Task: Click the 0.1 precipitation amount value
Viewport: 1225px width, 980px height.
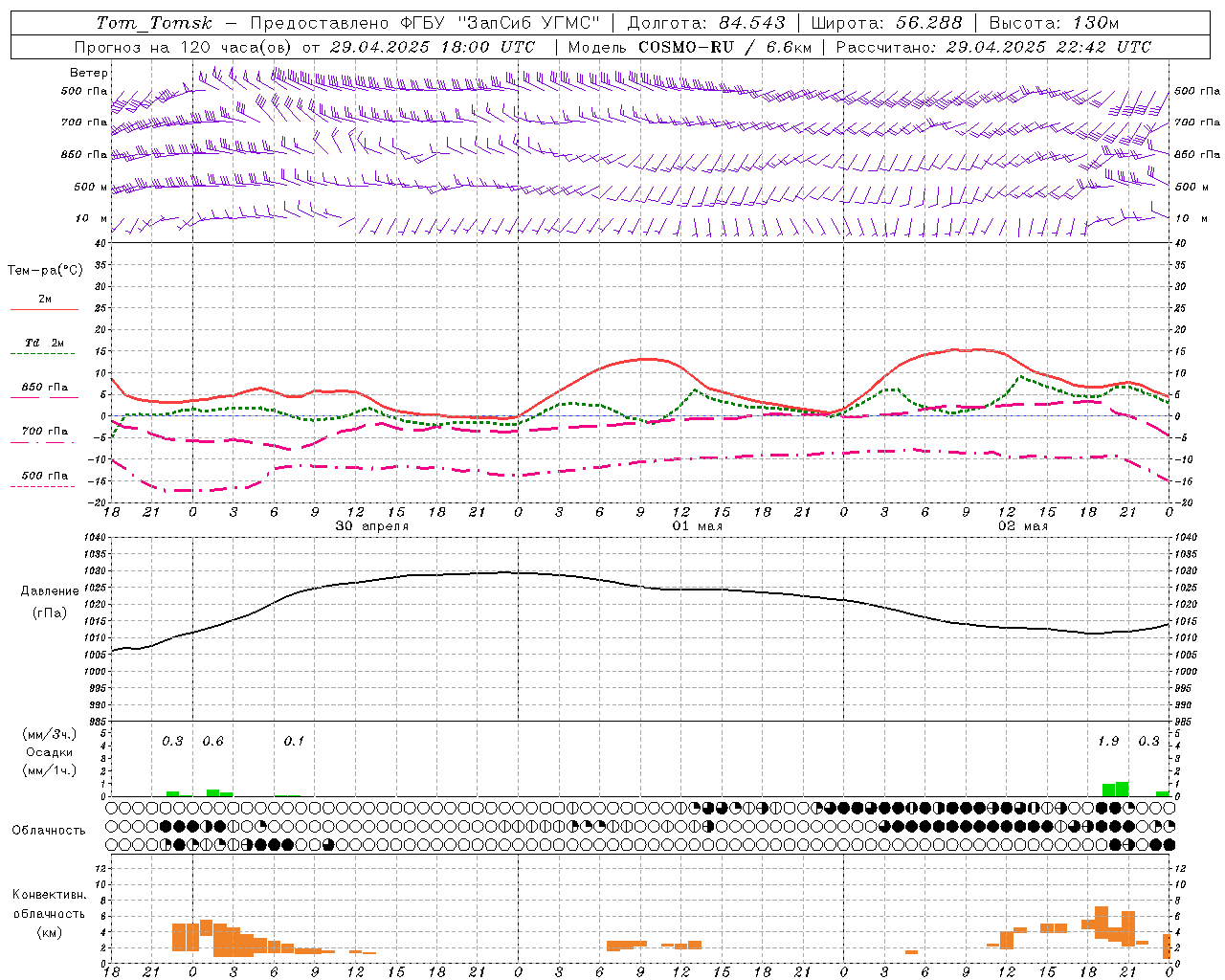Action: point(294,742)
